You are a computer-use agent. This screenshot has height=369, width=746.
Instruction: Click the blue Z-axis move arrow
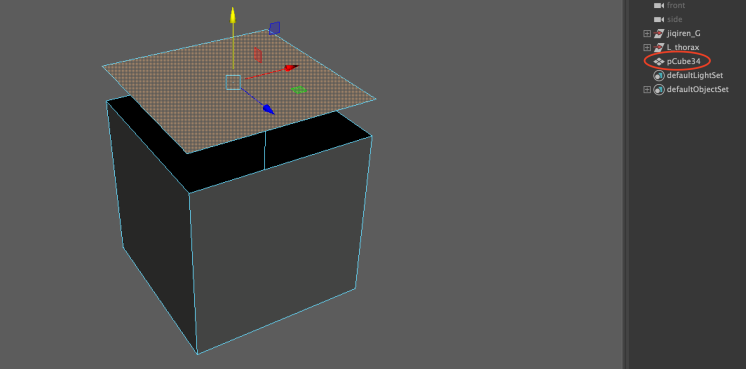(x=269, y=109)
